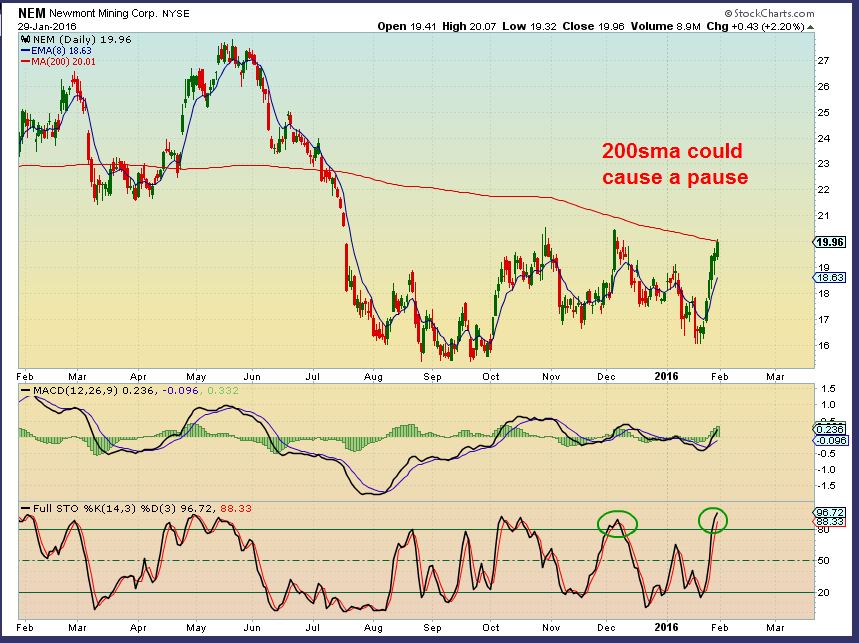This screenshot has width=859, height=643.
Task: Click Dec on the price chart date axis
Action: pyautogui.click(x=606, y=377)
